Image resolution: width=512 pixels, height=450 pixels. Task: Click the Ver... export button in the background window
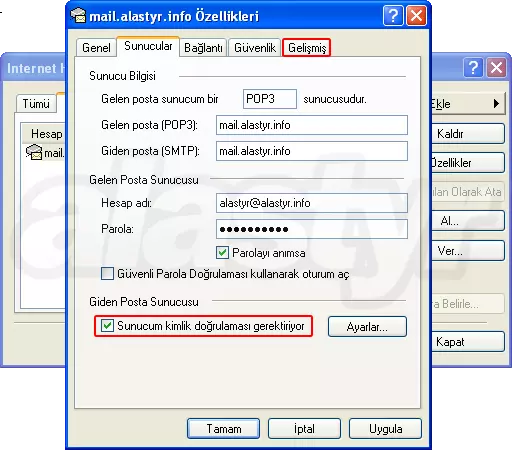coord(468,251)
